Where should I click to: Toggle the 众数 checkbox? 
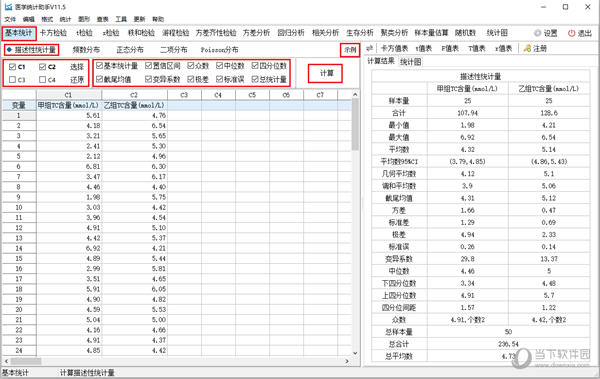(191, 66)
